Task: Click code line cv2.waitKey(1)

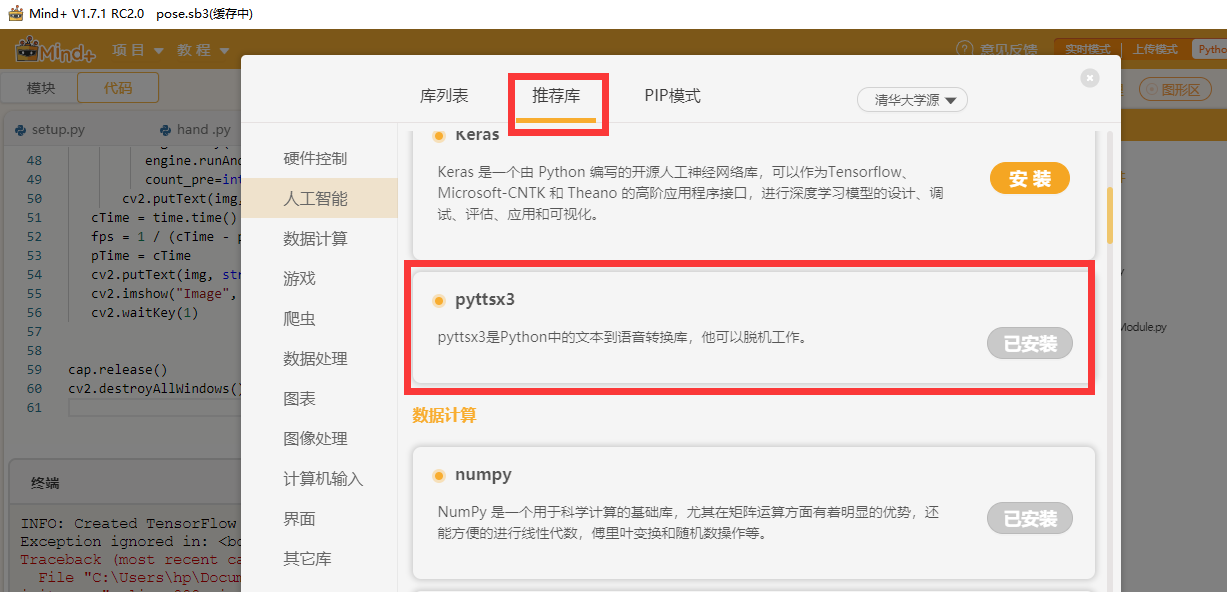Action: click(144, 312)
